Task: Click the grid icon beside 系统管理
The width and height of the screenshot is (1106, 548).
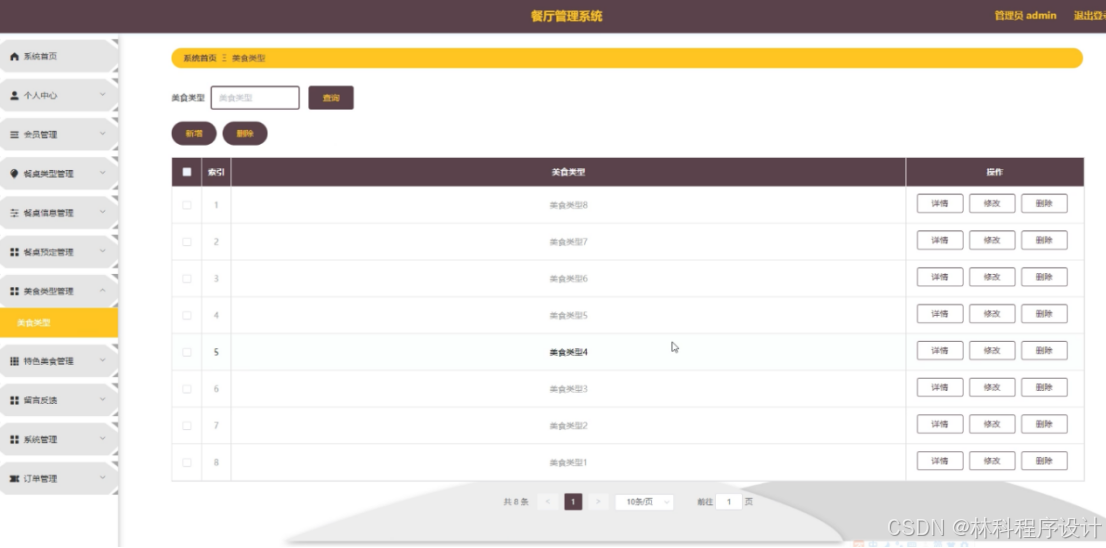Action: (14, 439)
